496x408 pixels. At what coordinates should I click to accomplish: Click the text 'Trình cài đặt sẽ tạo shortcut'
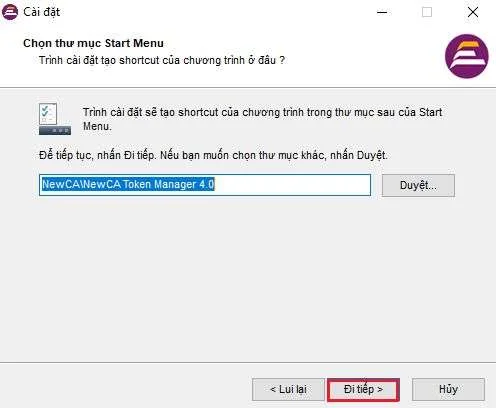click(150, 112)
